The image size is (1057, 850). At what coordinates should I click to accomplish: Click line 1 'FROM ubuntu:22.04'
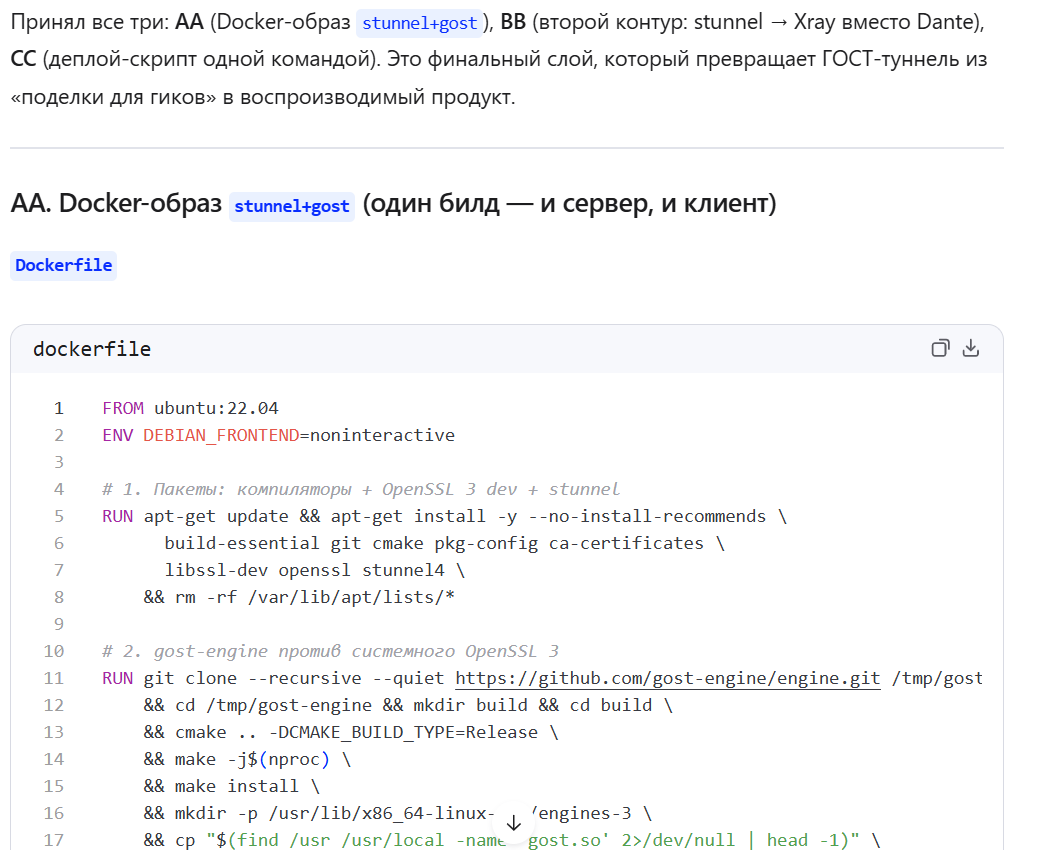pyautogui.click(x=190, y=408)
